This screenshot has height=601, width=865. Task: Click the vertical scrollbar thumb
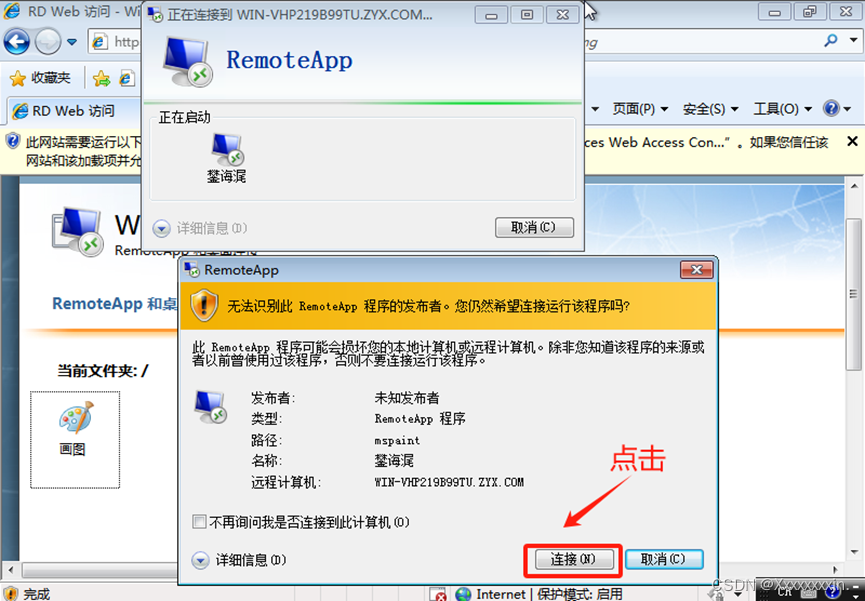coord(854,294)
